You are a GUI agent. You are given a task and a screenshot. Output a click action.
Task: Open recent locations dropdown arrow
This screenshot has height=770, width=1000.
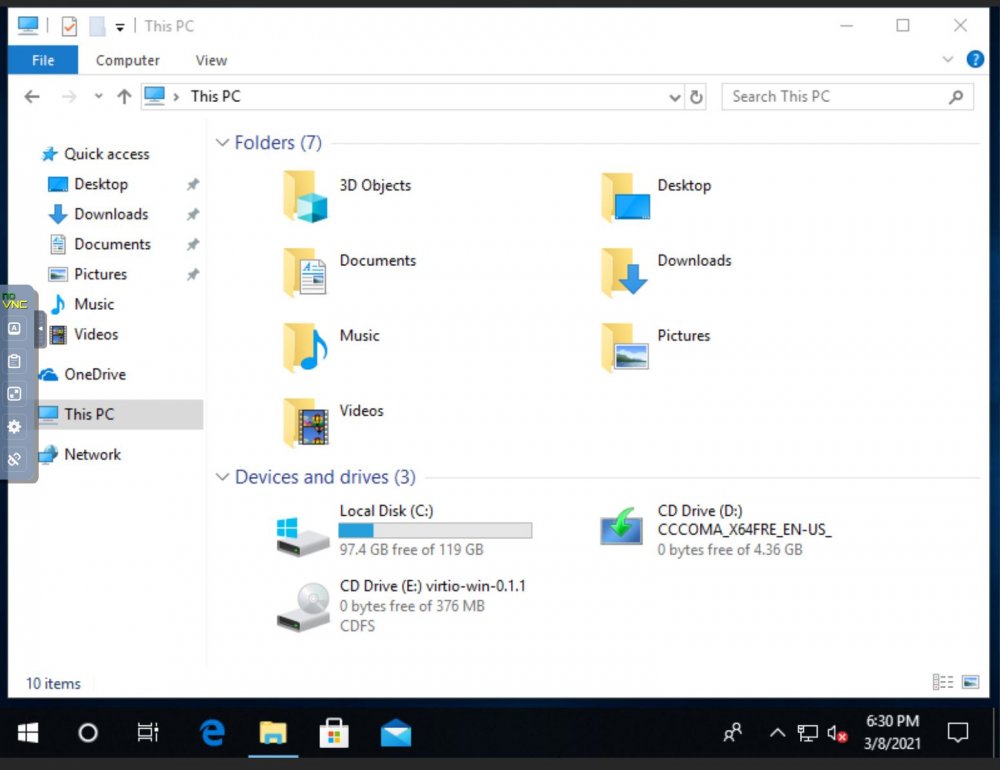click(98, 96)
